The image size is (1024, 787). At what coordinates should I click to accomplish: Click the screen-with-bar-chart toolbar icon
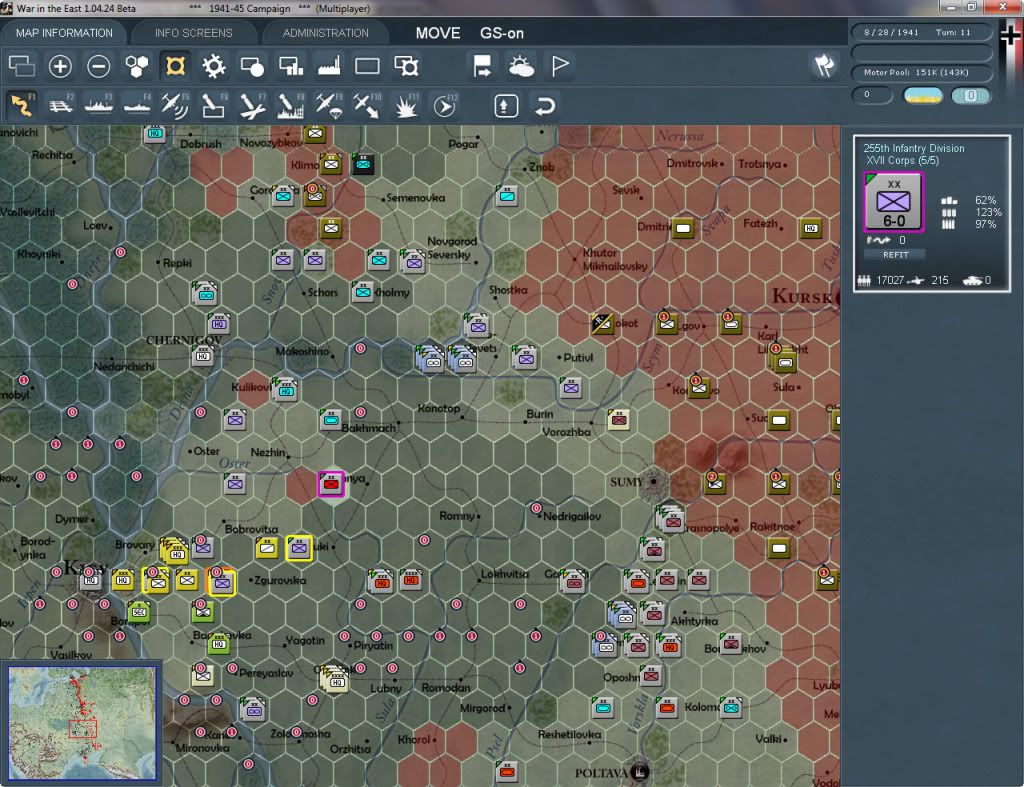[291, 66]
